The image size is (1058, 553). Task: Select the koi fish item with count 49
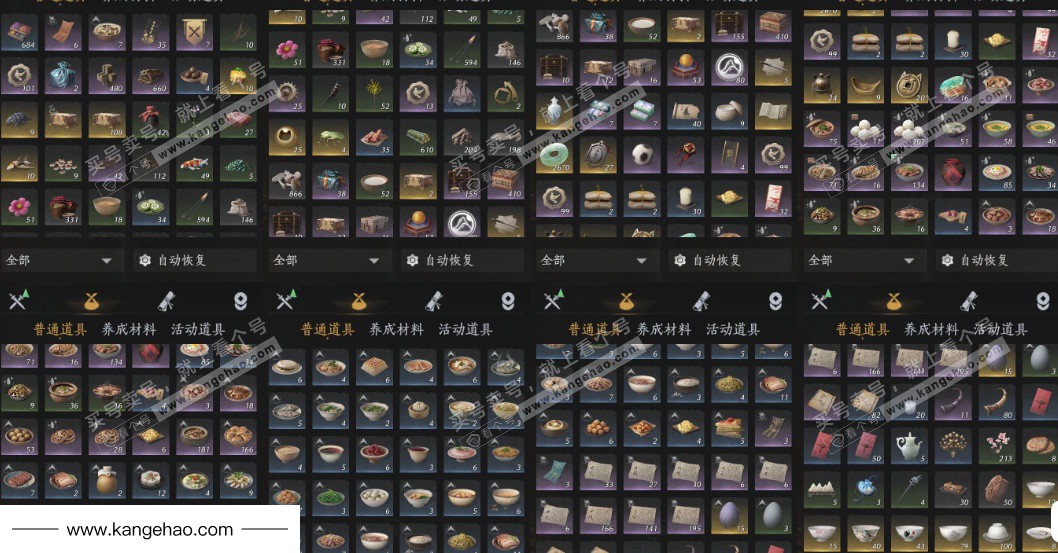click(194, 164)
